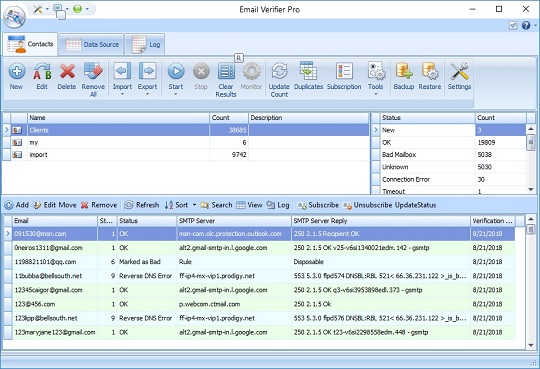The width and height of the screenshot is (540, 369).
Task: Click the Stop verification icon
Action: [x=201, y=71]
